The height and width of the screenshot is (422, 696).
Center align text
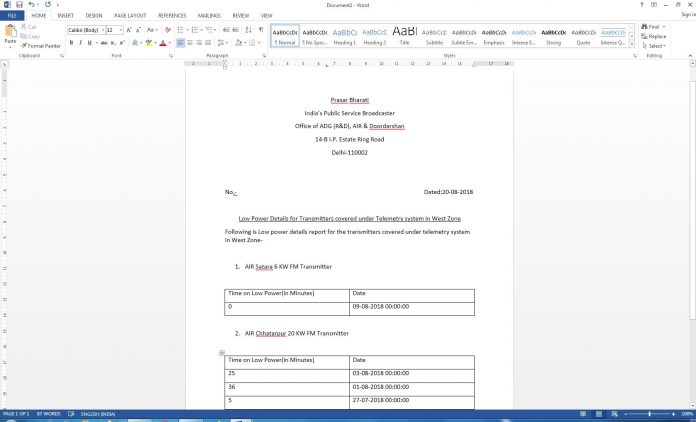coord(190,43)
